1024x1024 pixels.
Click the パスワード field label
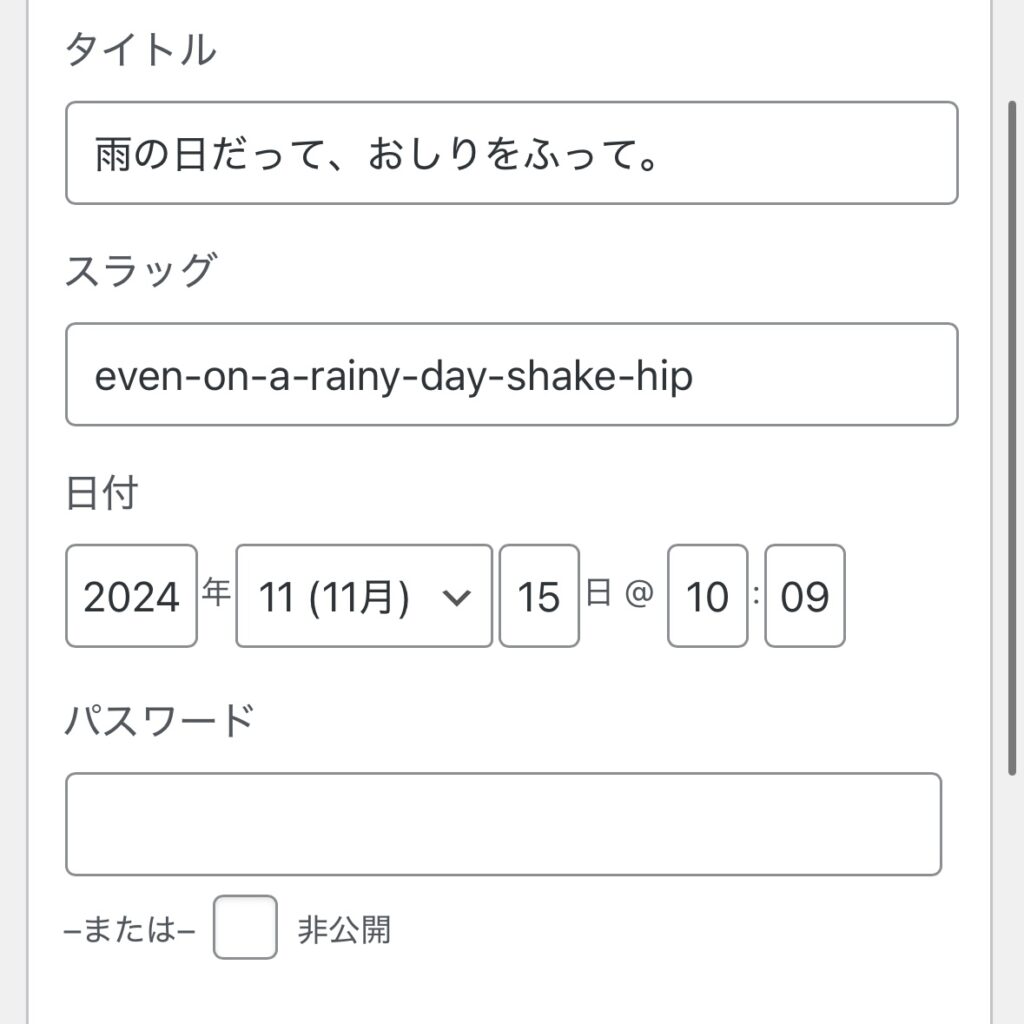(x=159, y=720)
